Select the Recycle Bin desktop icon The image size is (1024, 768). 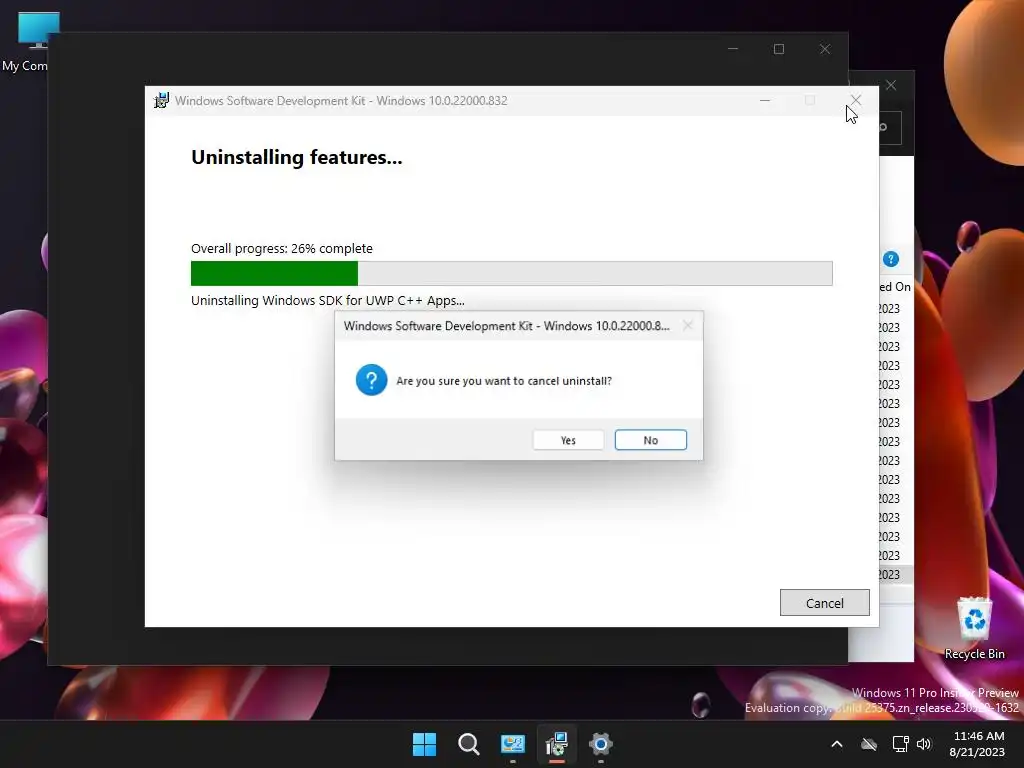974,628
